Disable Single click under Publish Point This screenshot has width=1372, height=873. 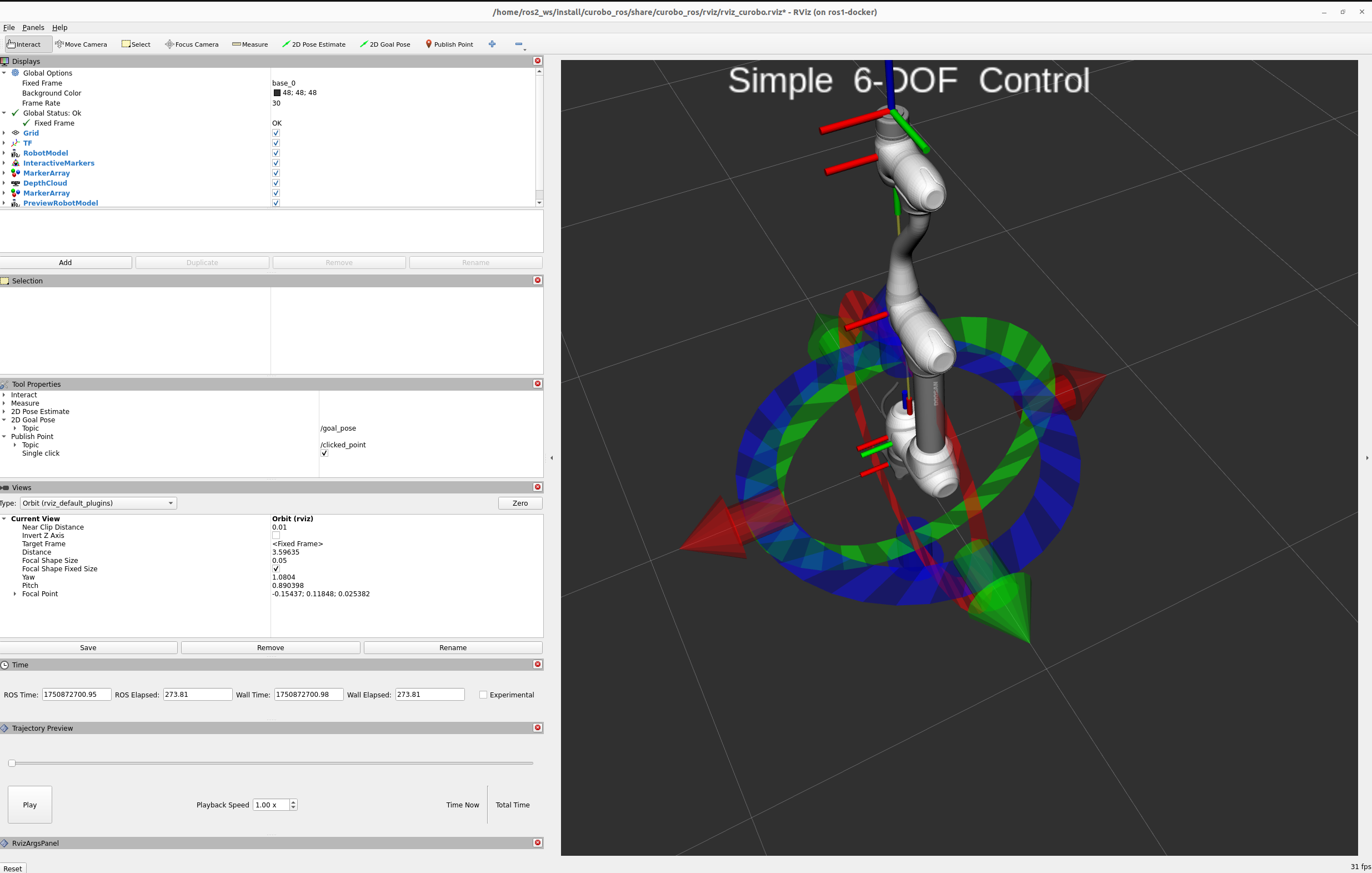(324, 453)
